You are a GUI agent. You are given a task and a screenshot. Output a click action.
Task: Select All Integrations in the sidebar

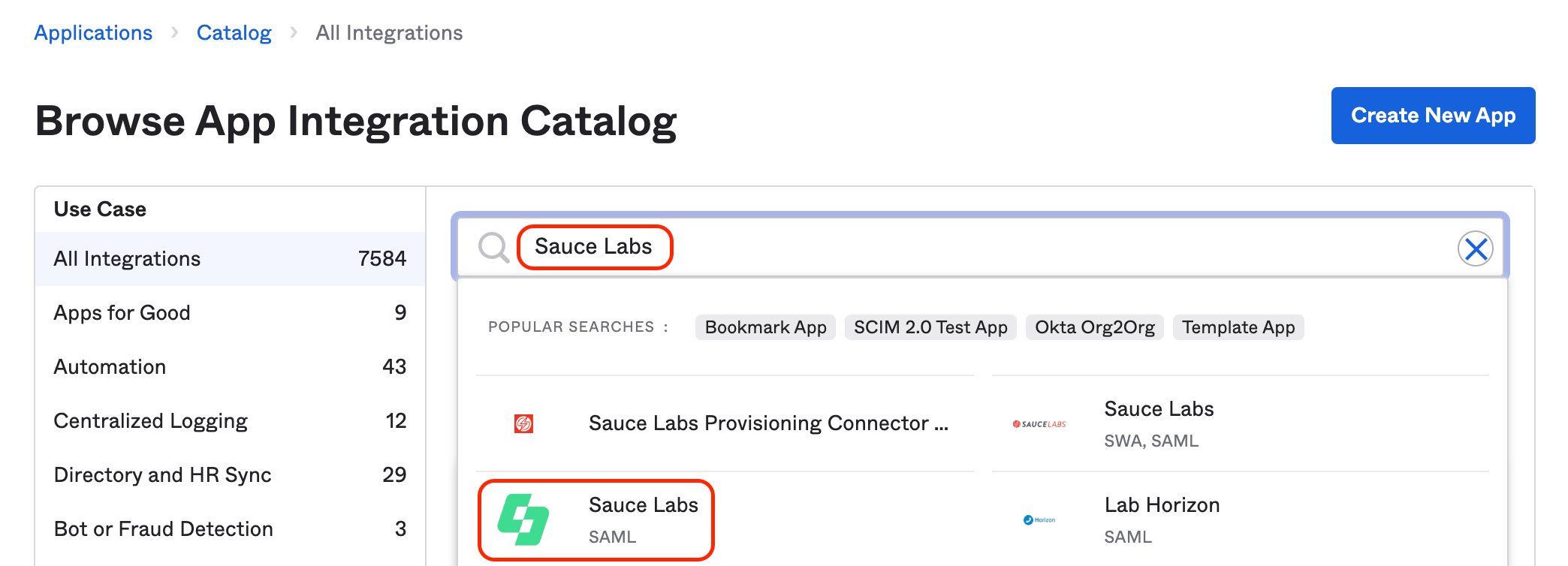point(127,258)
